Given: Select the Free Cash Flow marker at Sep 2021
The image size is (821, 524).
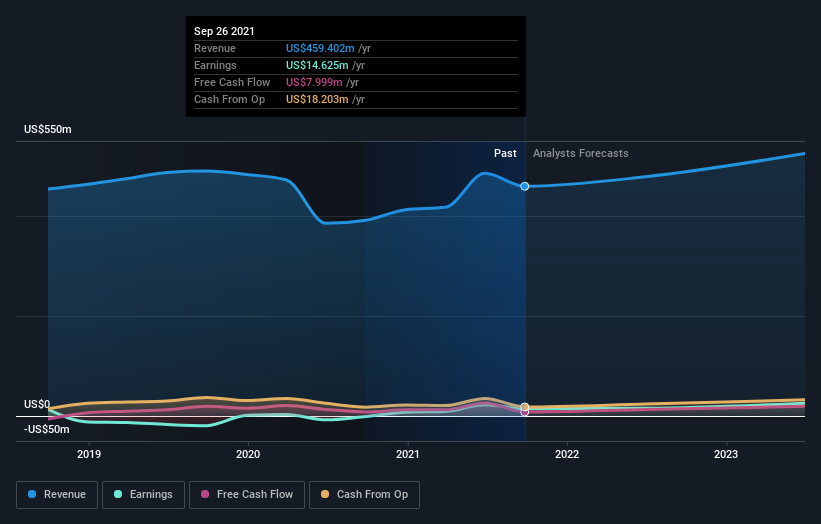Looking at the screenshot, I should 525,412.
